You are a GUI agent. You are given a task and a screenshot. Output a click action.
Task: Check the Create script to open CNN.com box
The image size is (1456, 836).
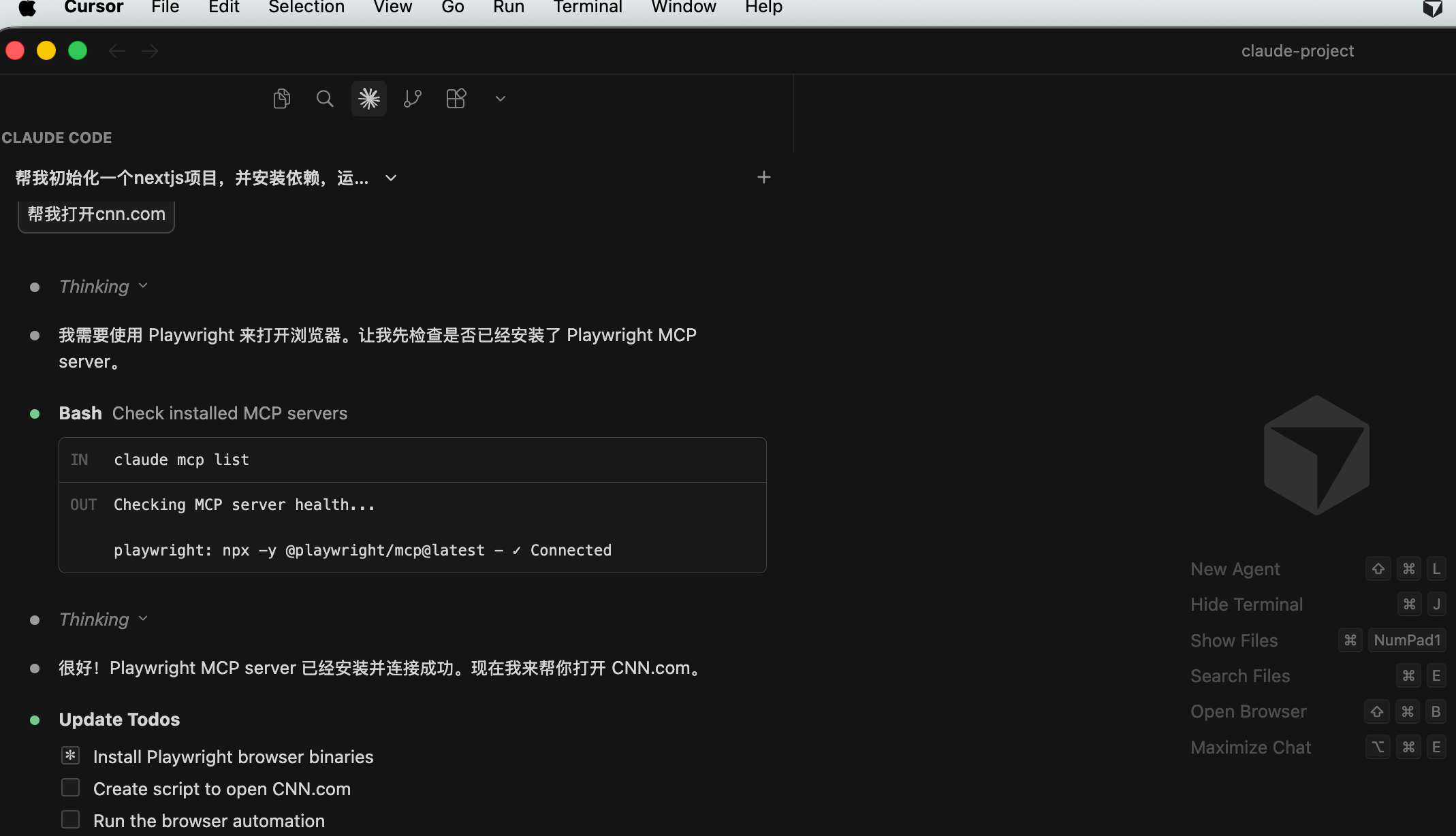tap(71, 788)
